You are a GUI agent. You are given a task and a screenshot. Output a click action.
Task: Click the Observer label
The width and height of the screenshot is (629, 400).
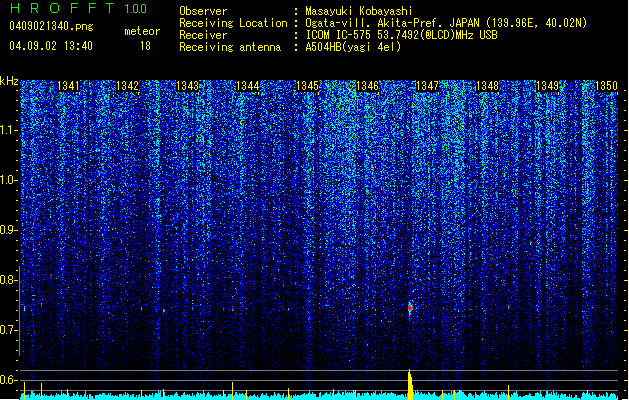(203, 11)
